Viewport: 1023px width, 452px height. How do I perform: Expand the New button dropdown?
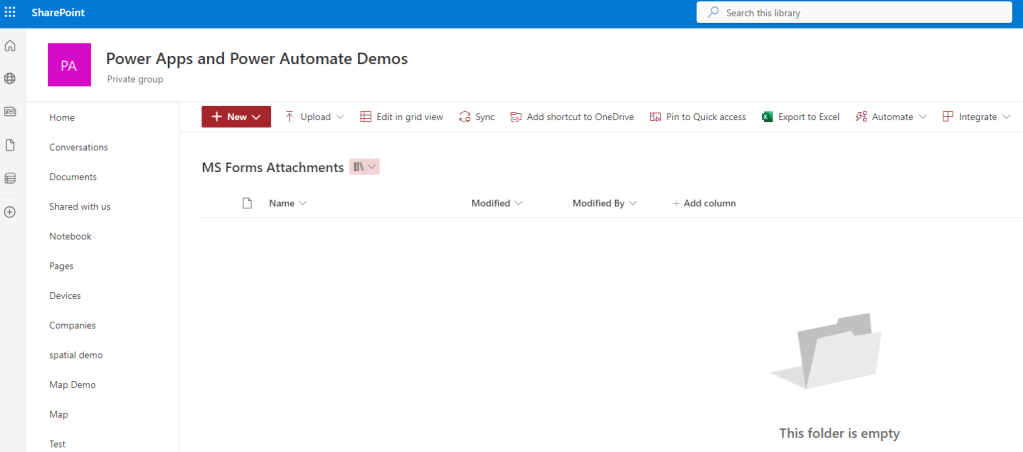coord(236,117)
